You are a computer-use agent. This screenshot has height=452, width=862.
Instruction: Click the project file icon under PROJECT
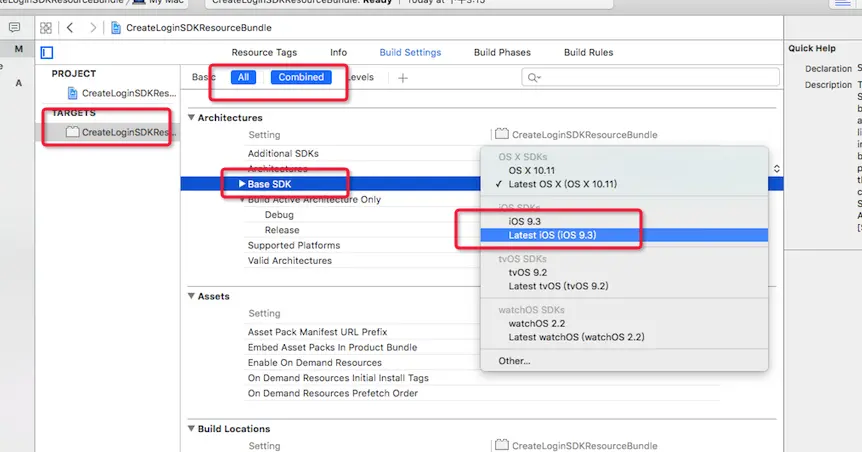point(73,93)
